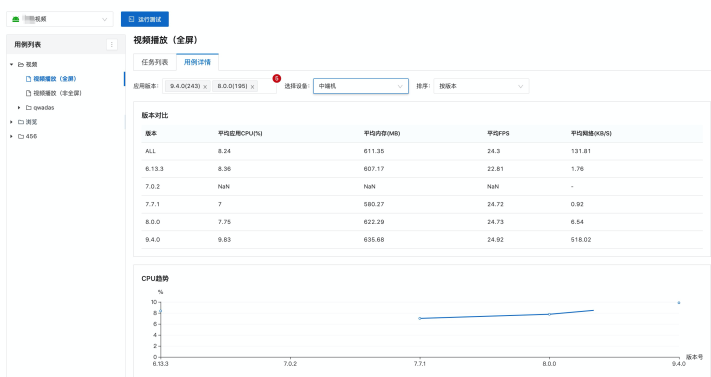Click the 9.4.0 data point on CPU chart

coord(679,303)
